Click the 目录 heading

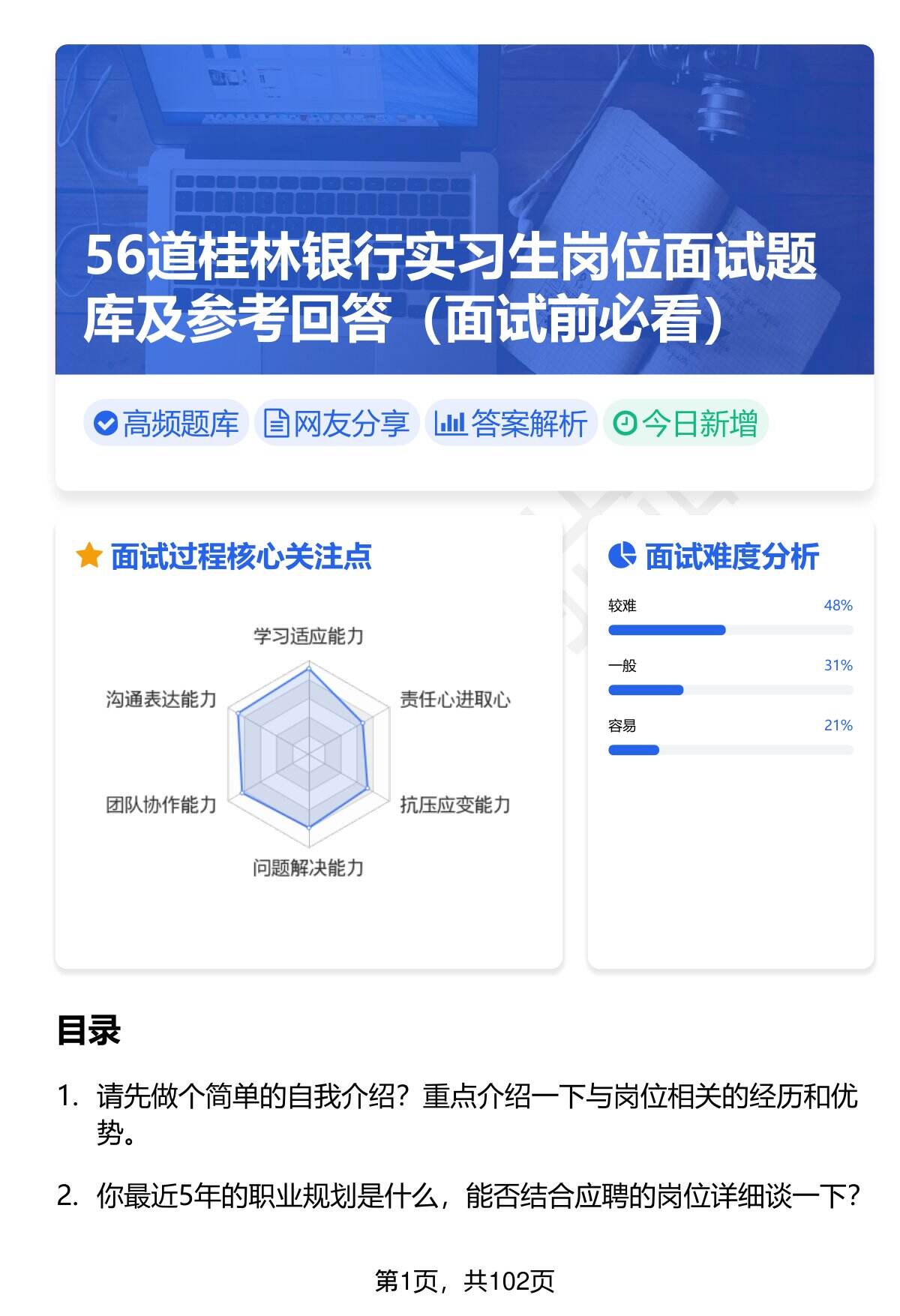coord(88,1030)
